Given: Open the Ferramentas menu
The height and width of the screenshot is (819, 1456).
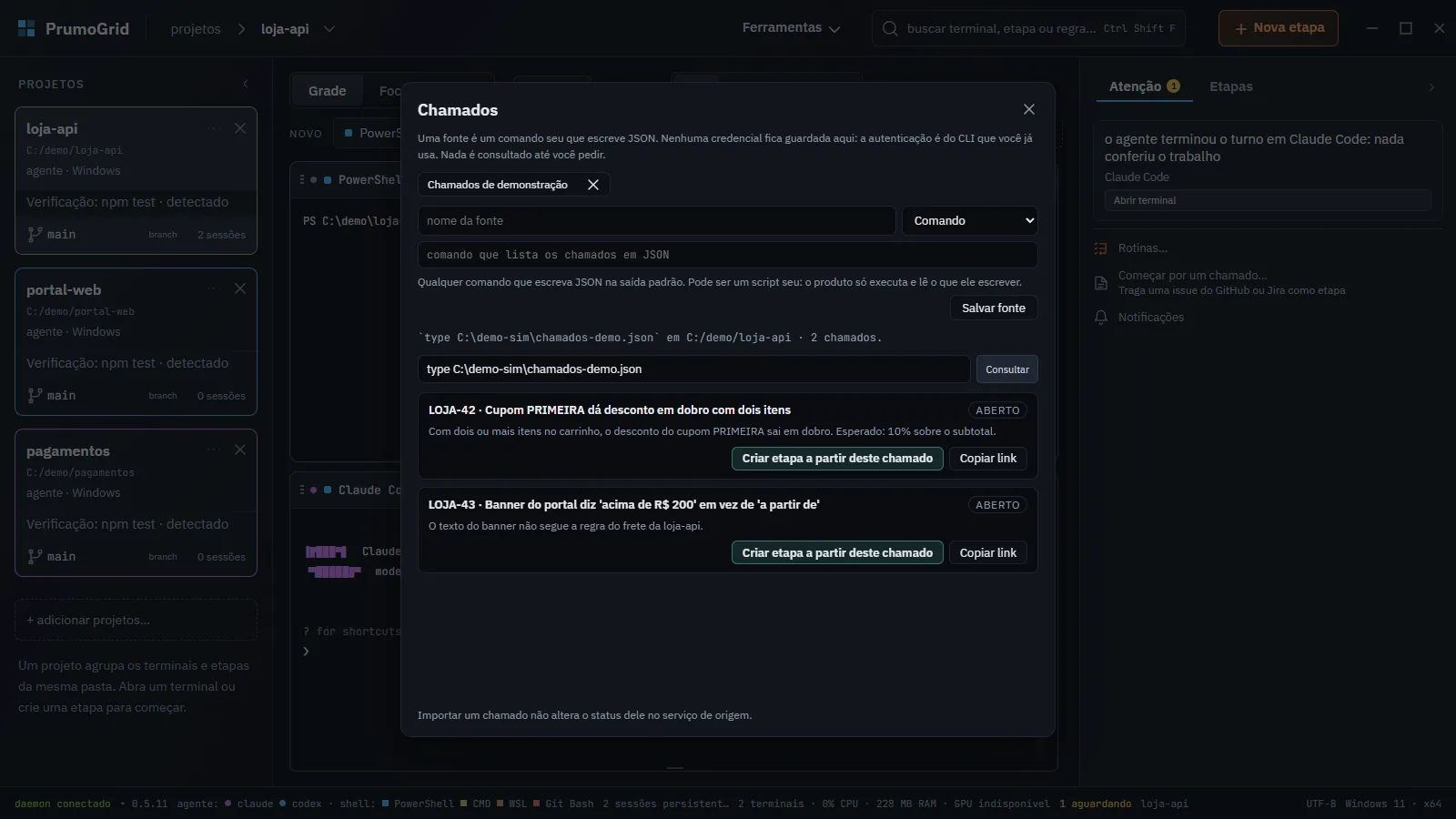Looking at the screenshot, I should [x=791, y=28].
